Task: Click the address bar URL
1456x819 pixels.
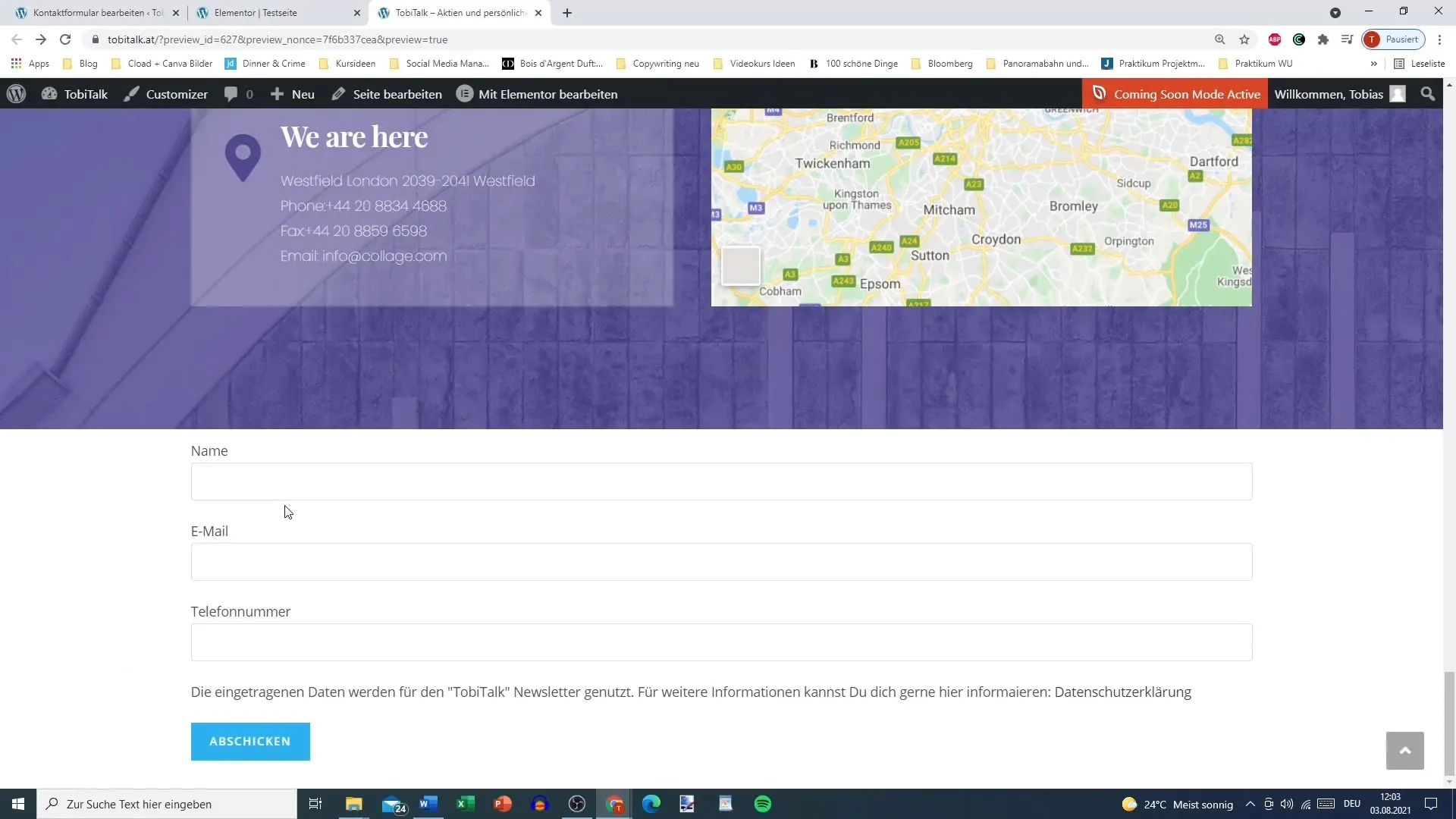Action: coord(278,39)
